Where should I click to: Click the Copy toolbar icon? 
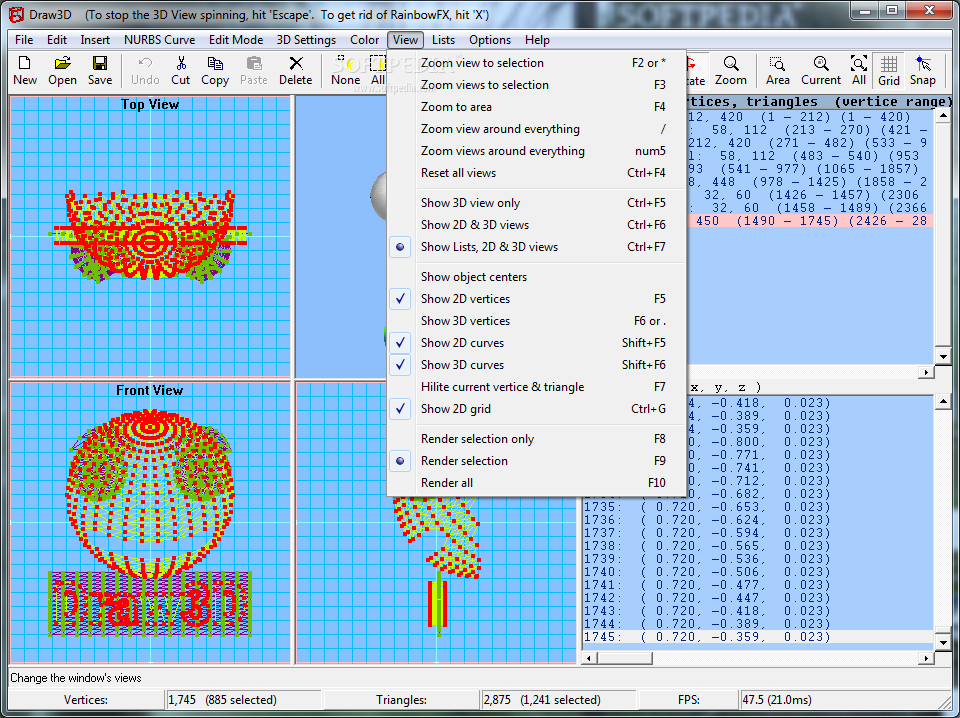[215, 70]
